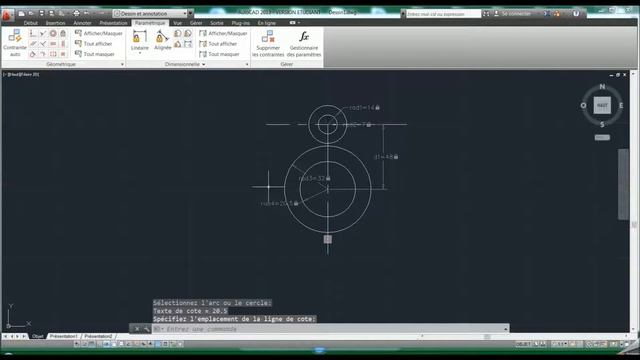Click the search binoculars icon
The height and width of the screenshot is (360, 640).
point(486,13)
